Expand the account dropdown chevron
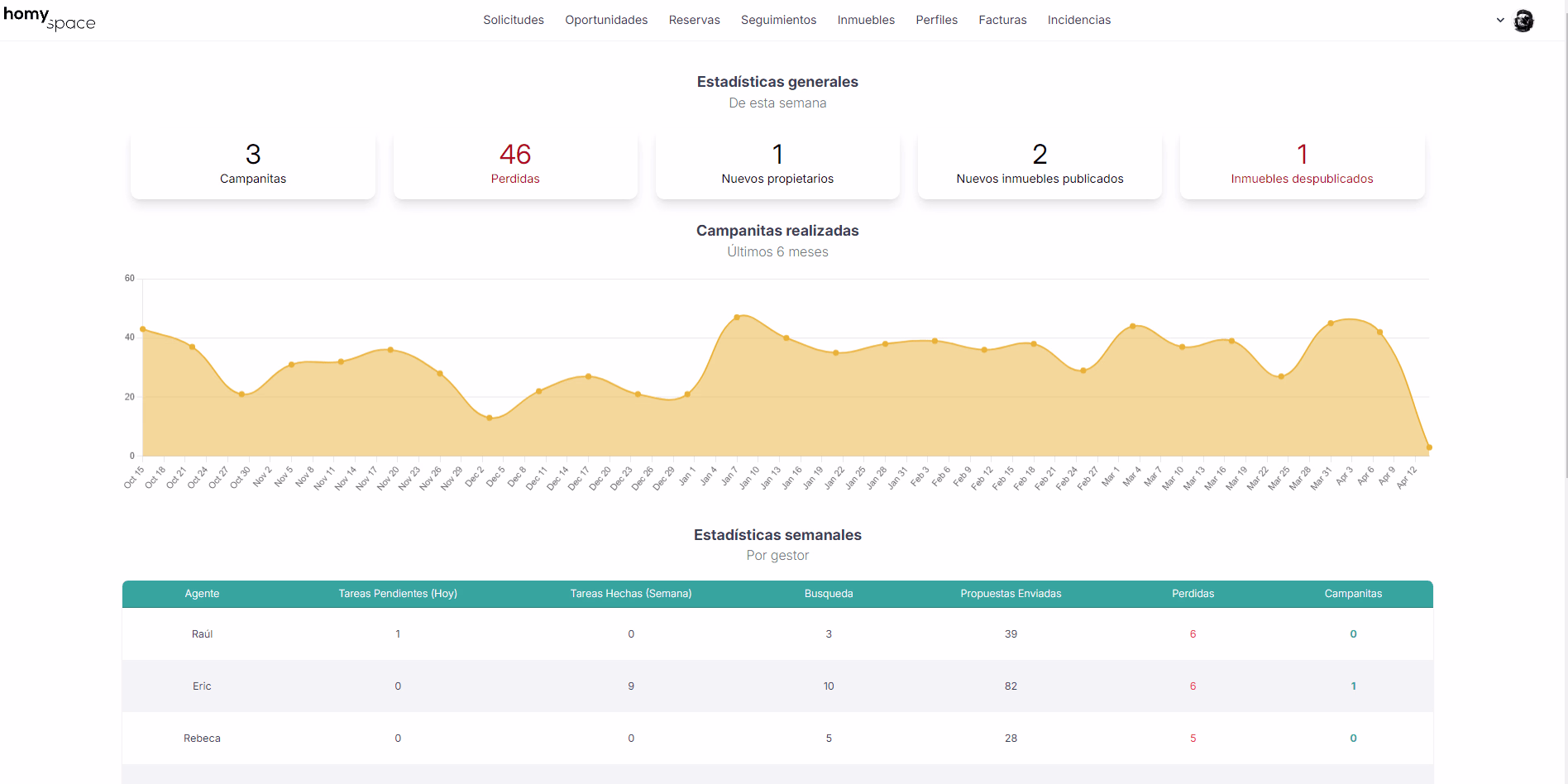Image resolution: width=1568 pixels, height=784 pixels. (1500, 21)
